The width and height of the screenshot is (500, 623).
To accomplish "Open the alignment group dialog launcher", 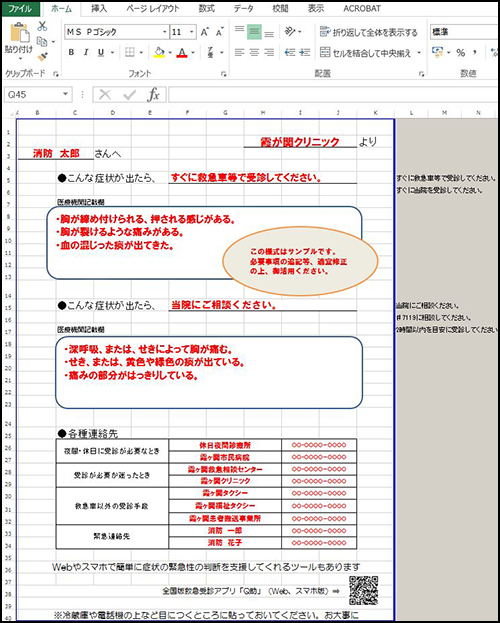I will [x=421, y=74].
